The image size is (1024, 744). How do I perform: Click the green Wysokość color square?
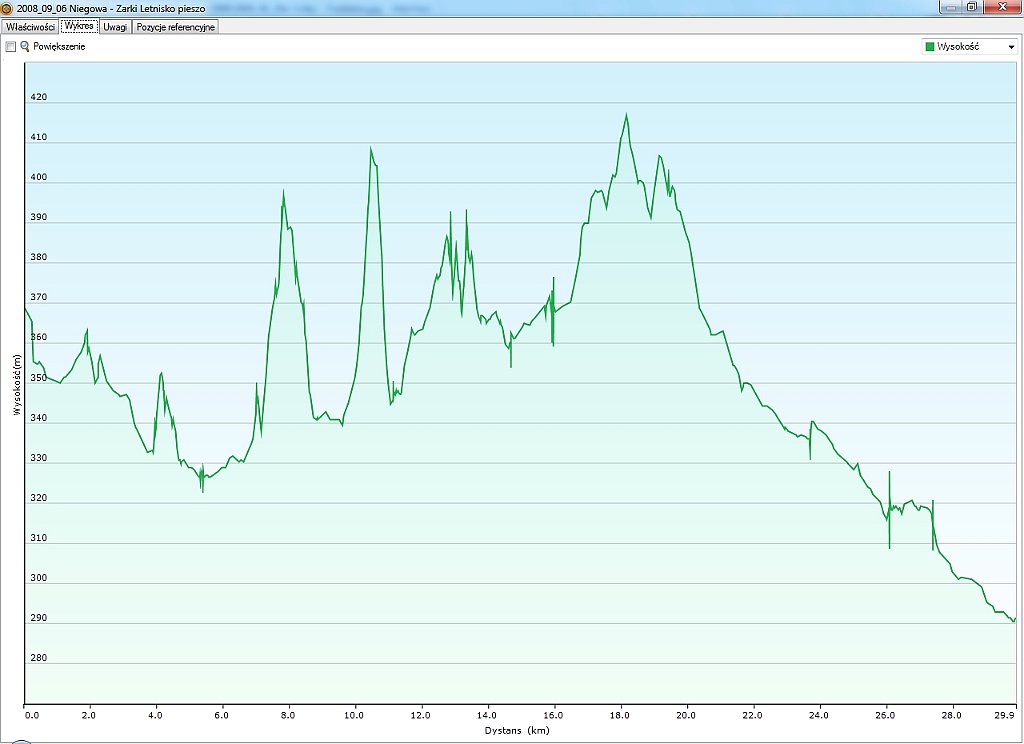931,47
